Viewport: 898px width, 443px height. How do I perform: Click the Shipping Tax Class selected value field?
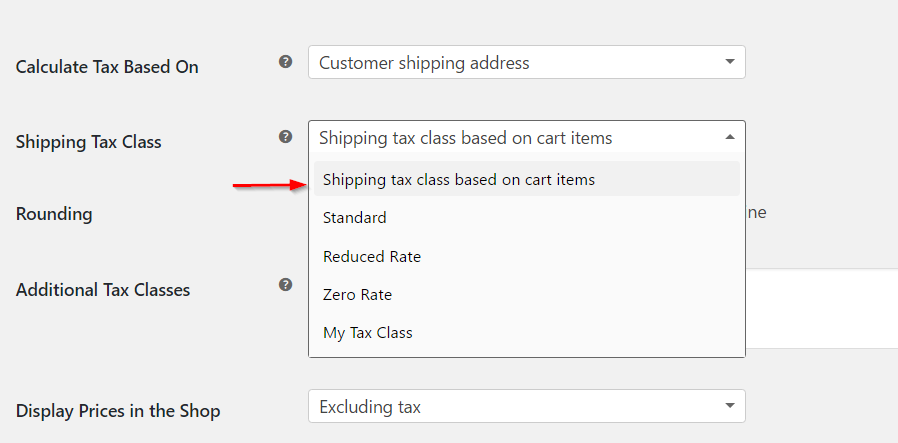coord(526,137)
